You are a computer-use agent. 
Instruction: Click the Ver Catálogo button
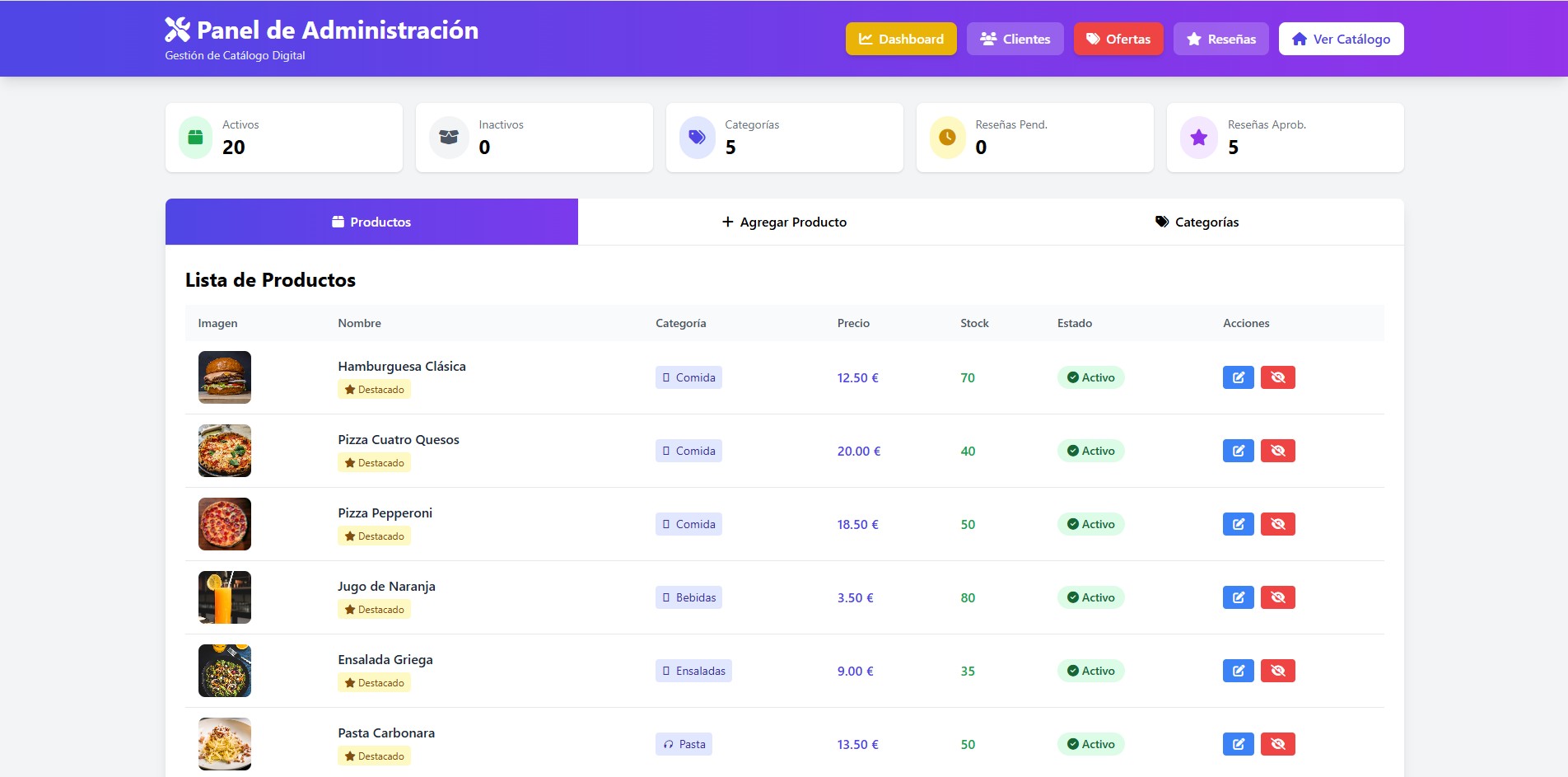click(x=1341, y=38)
